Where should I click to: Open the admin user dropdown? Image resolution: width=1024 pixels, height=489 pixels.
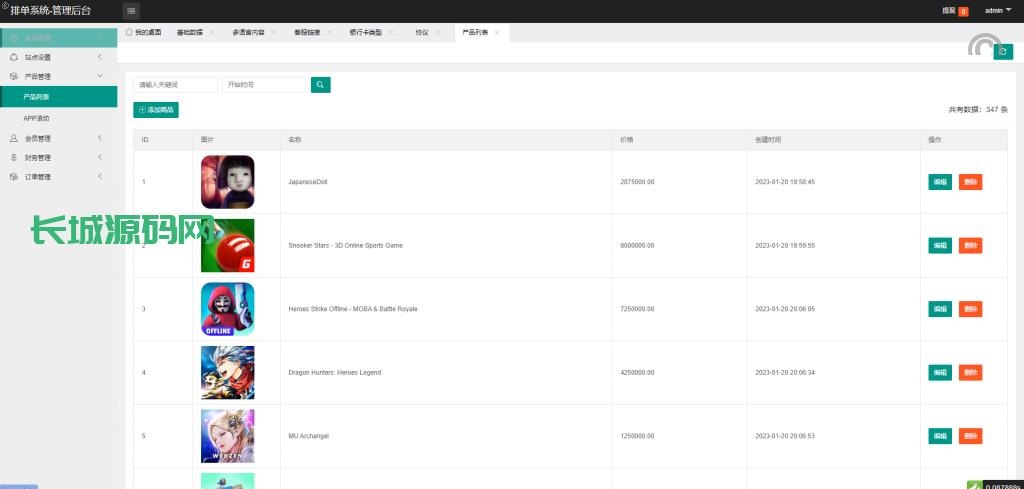click(997, 11)
